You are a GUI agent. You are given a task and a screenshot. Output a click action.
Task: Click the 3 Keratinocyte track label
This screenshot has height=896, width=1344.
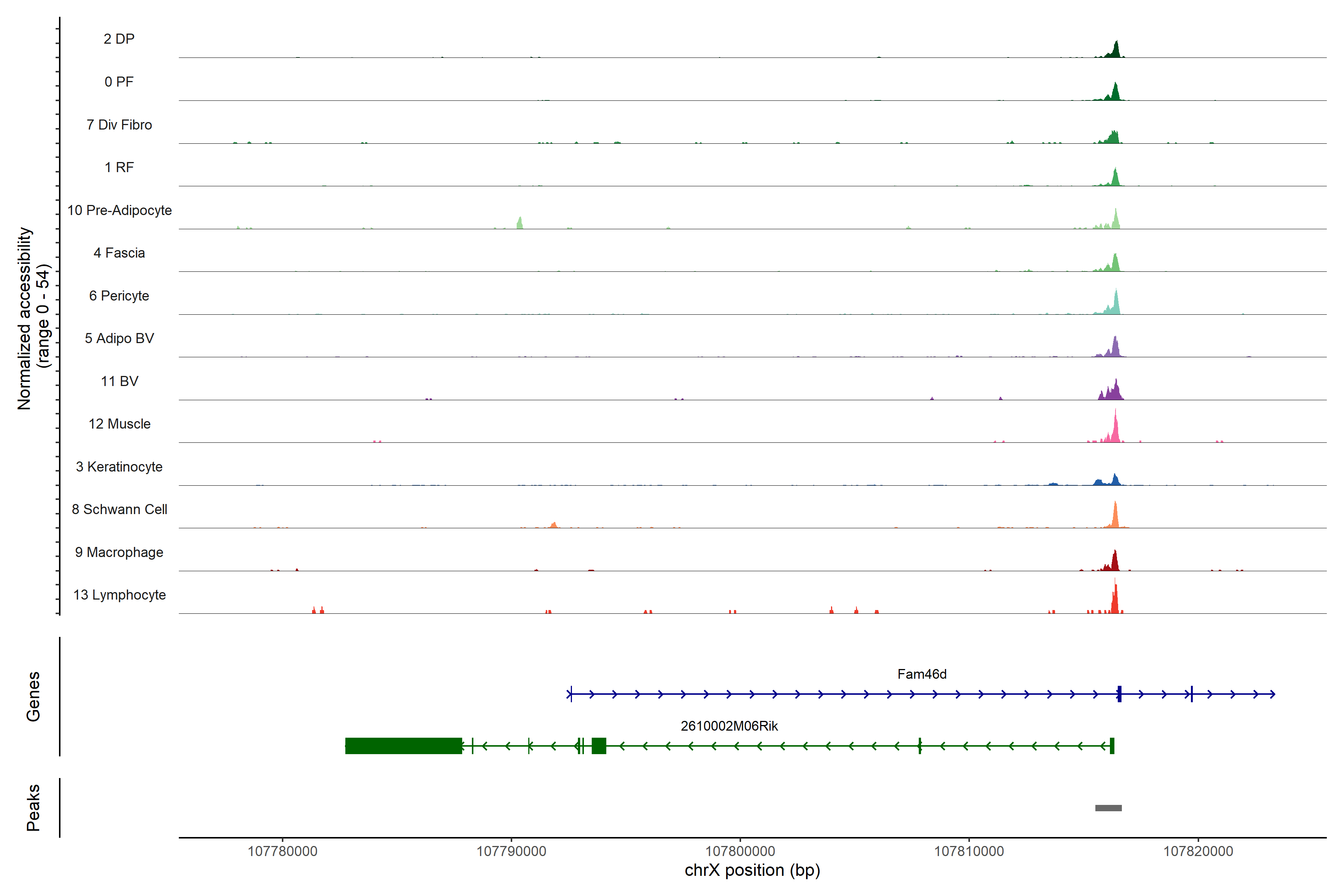[x=119, y=467]
